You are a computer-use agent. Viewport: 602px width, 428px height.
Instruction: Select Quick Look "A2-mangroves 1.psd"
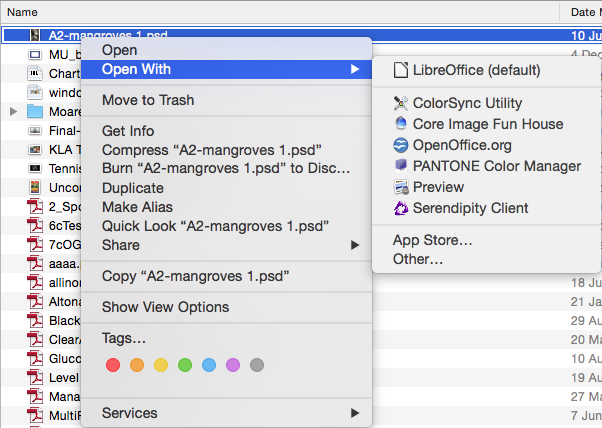pos(227,226)
